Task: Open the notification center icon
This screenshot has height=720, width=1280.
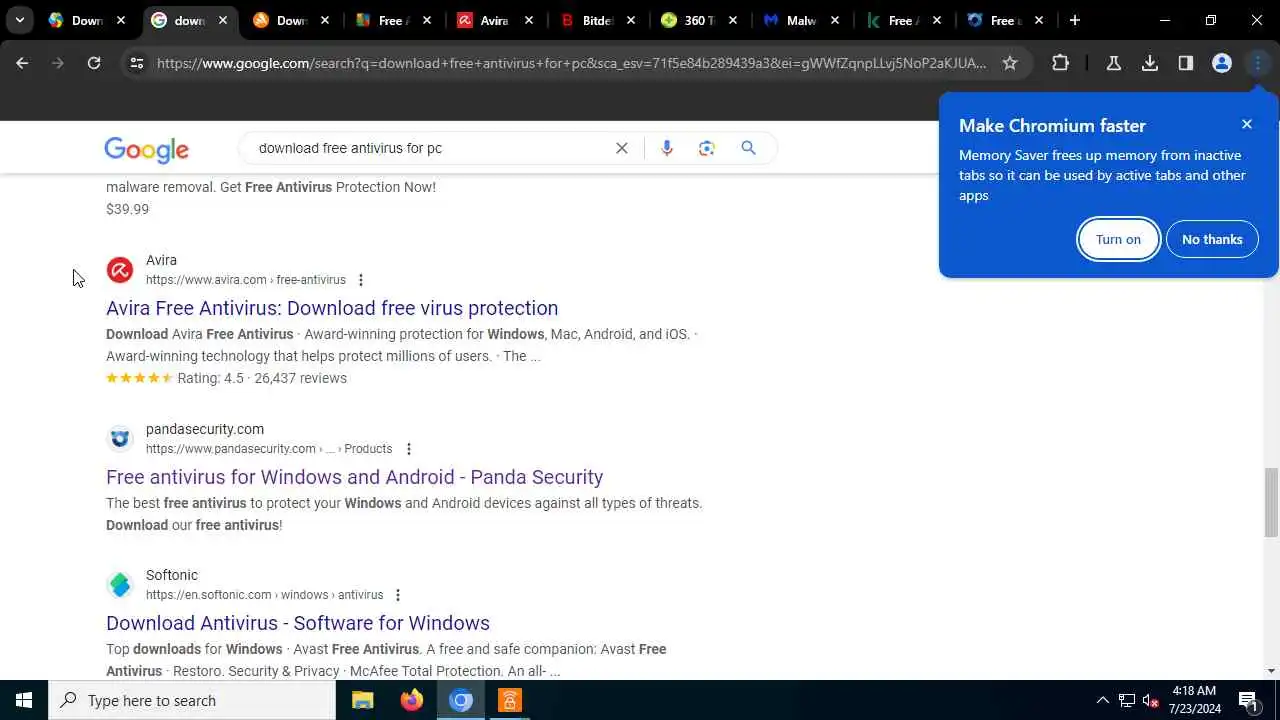Action: 1248,700
